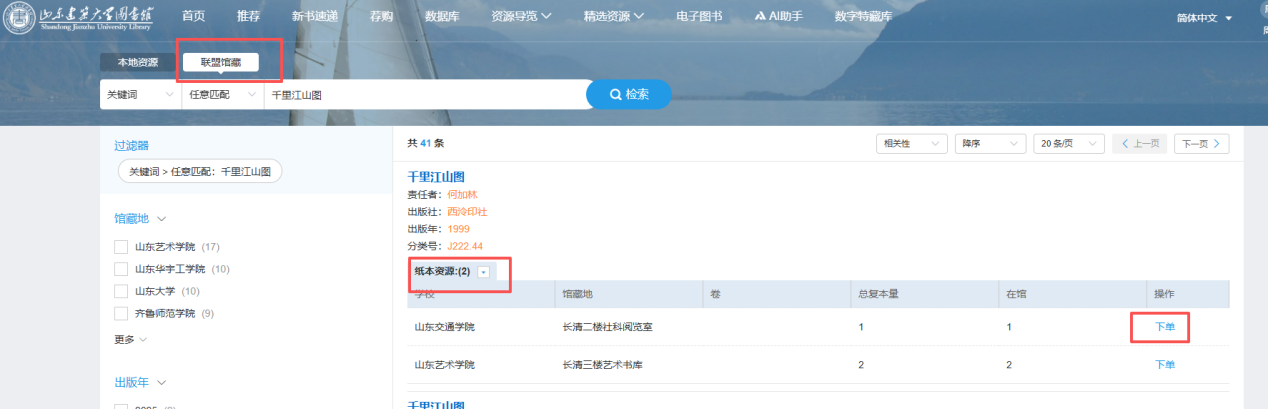Tick the 山东大学 filter checkbox
Screen dimensions: 1268x409
point(121,291)
